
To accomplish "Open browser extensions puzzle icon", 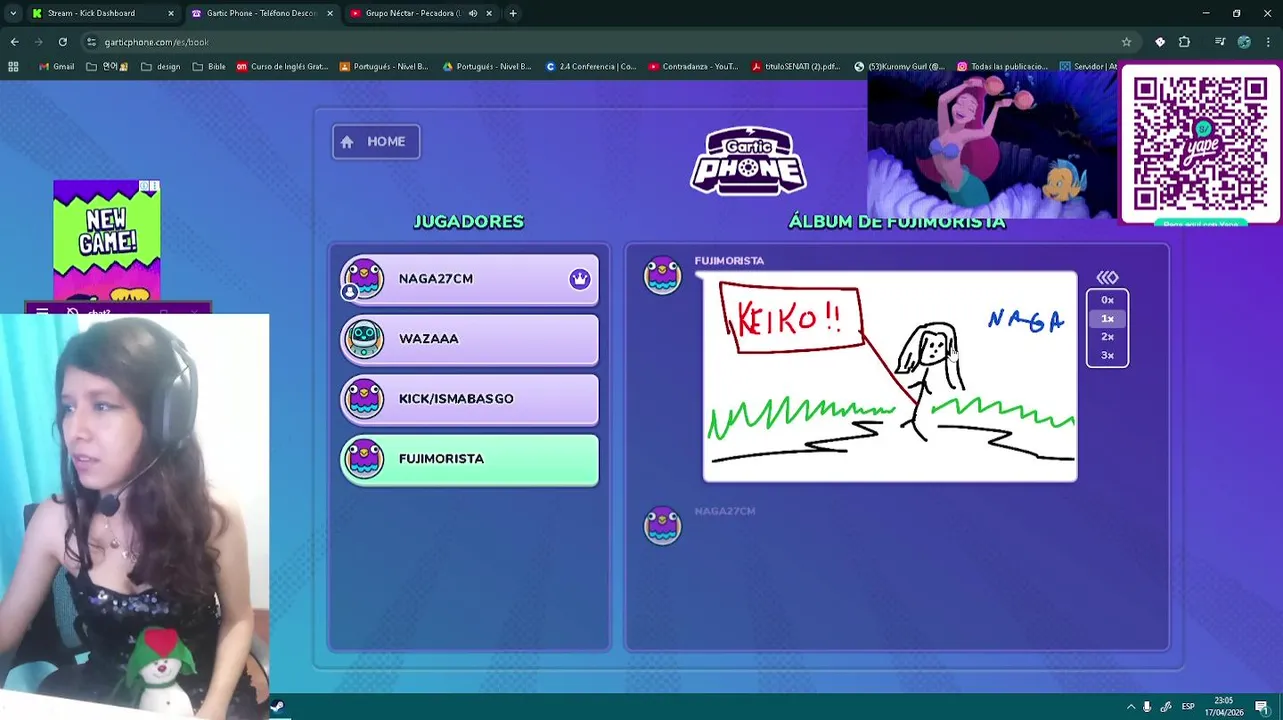I will click(1184, 42).
